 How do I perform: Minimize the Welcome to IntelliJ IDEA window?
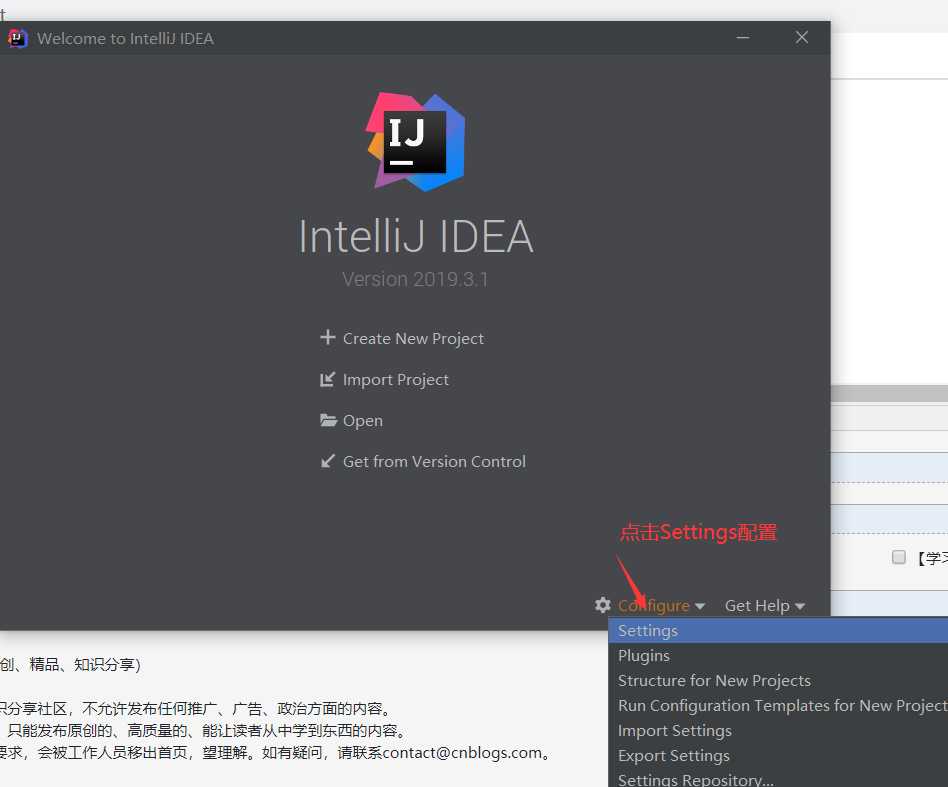743,37
